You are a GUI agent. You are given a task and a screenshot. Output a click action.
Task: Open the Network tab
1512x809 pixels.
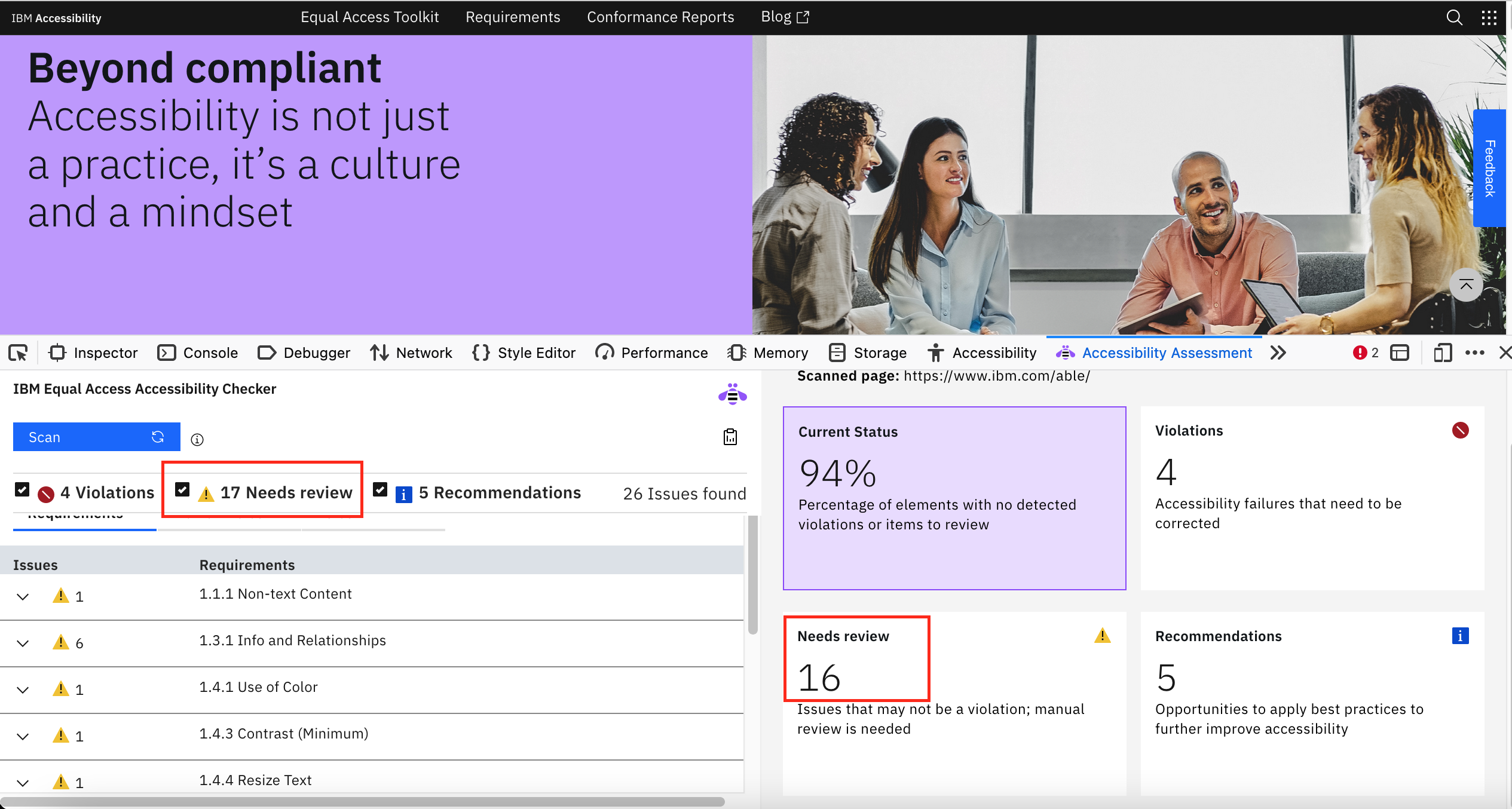click(x=411, y=353)
